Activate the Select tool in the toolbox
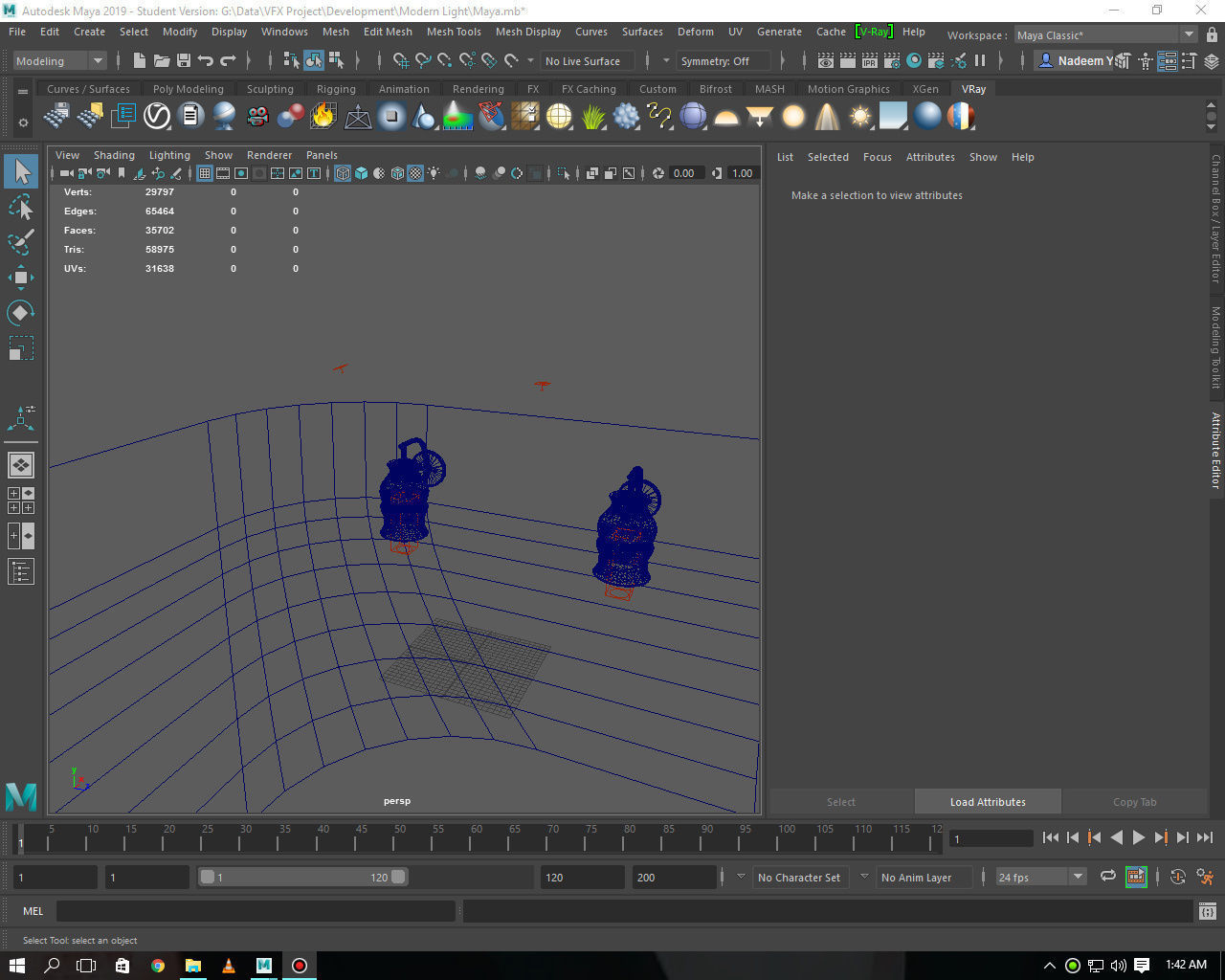 [21, 171]
